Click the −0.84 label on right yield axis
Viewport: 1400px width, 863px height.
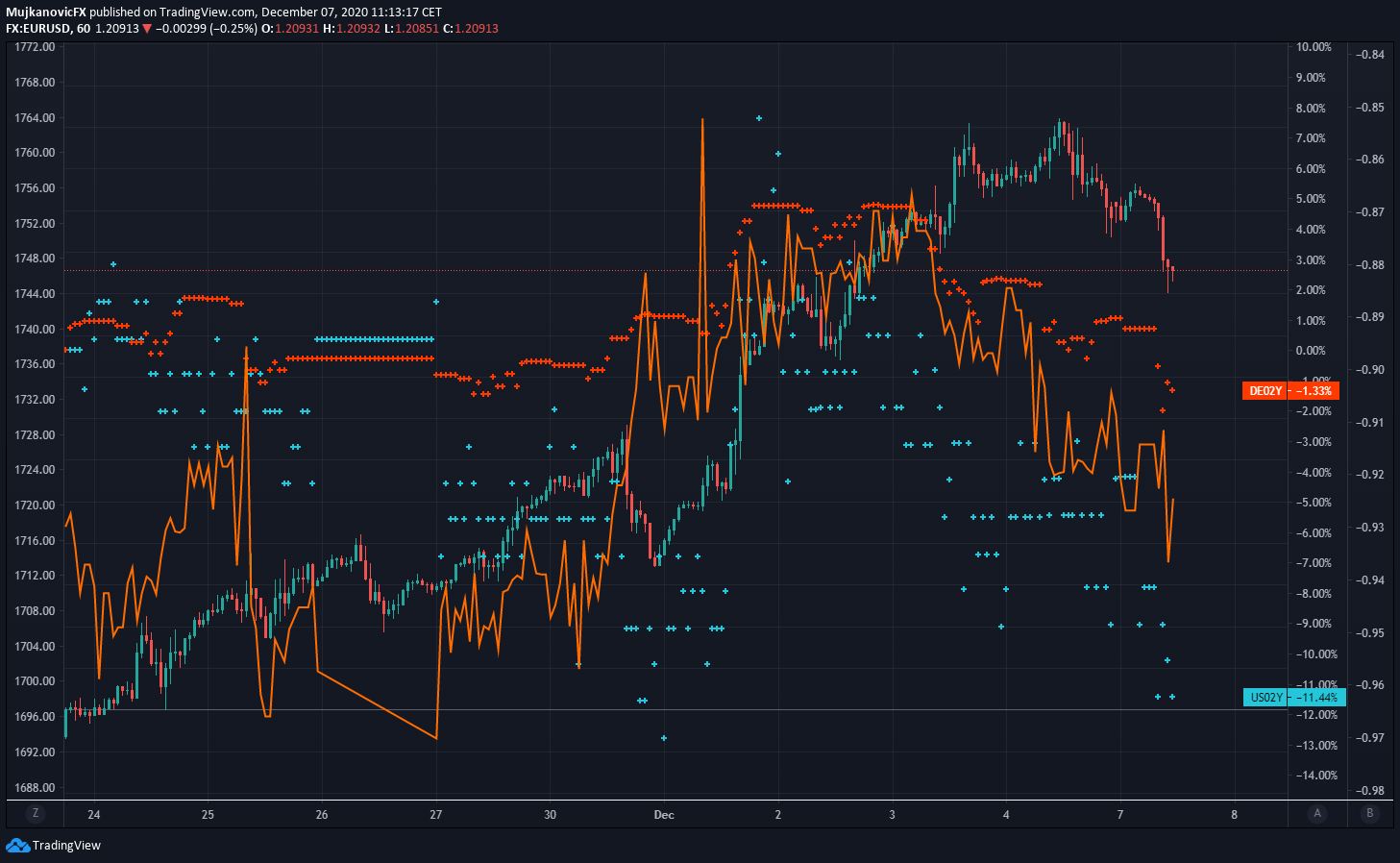tap(1370, 55)
